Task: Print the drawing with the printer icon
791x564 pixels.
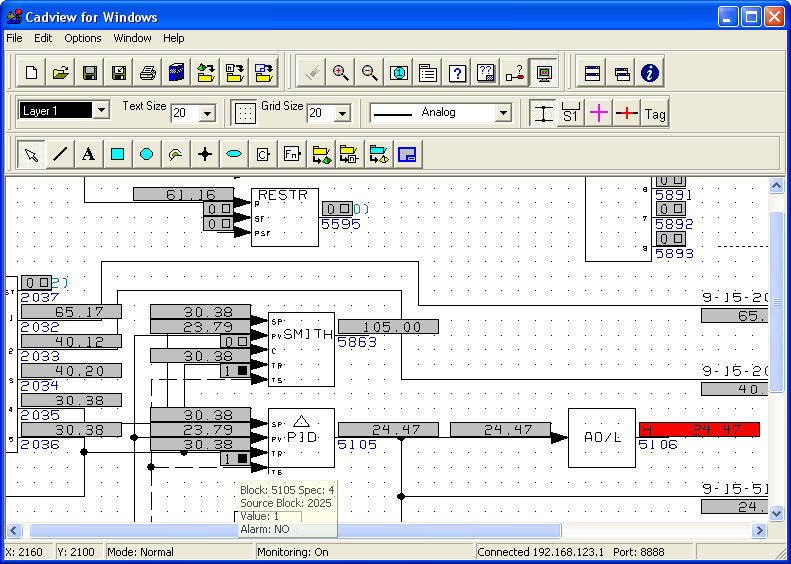Action: point(148,73)
